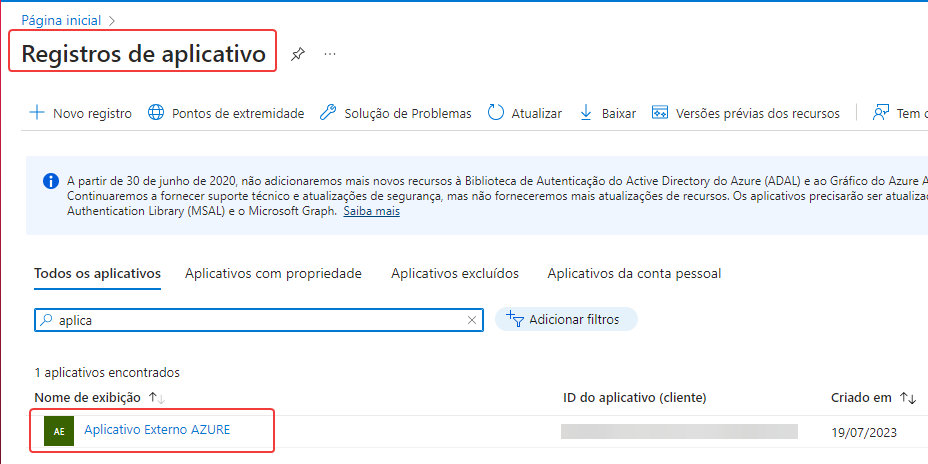Sort by Nome de exibição arrows
The height and width of the screenshot is (464, 928).
(x=156, y=398)
